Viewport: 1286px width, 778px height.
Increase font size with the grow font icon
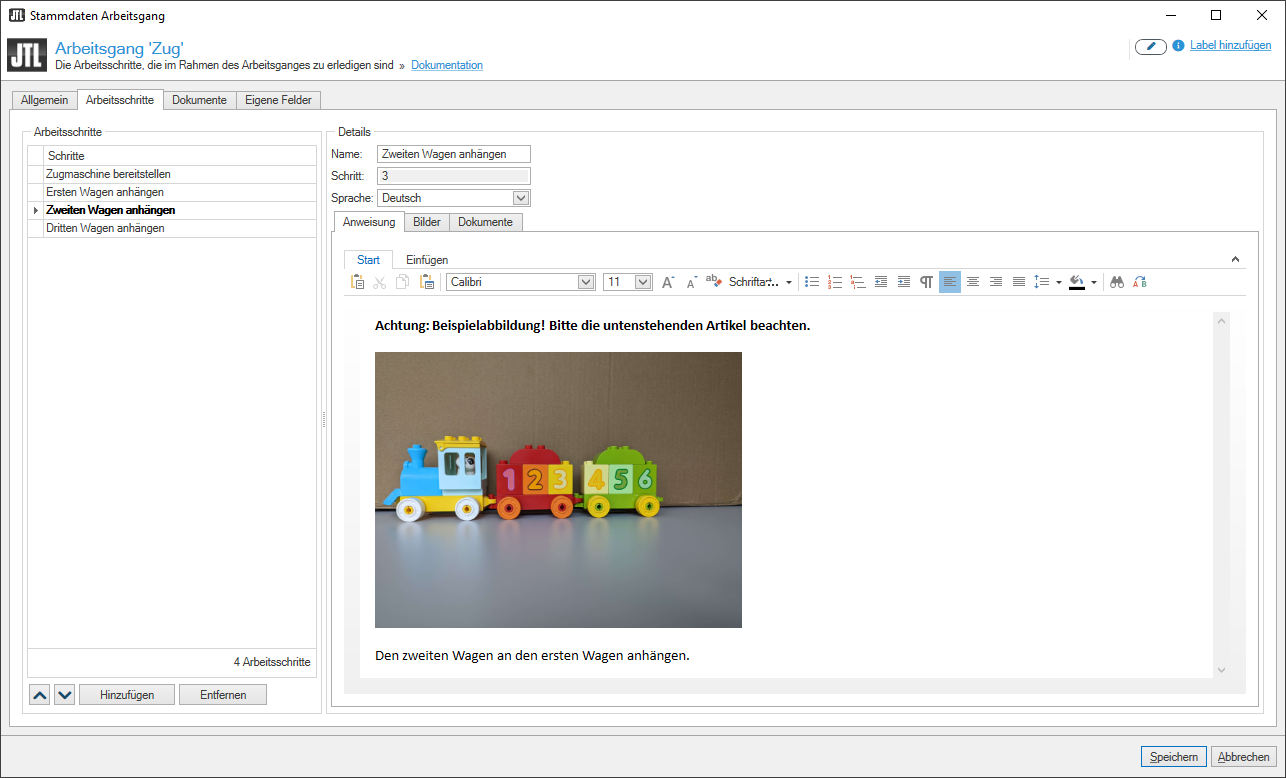tap(668, 282)
